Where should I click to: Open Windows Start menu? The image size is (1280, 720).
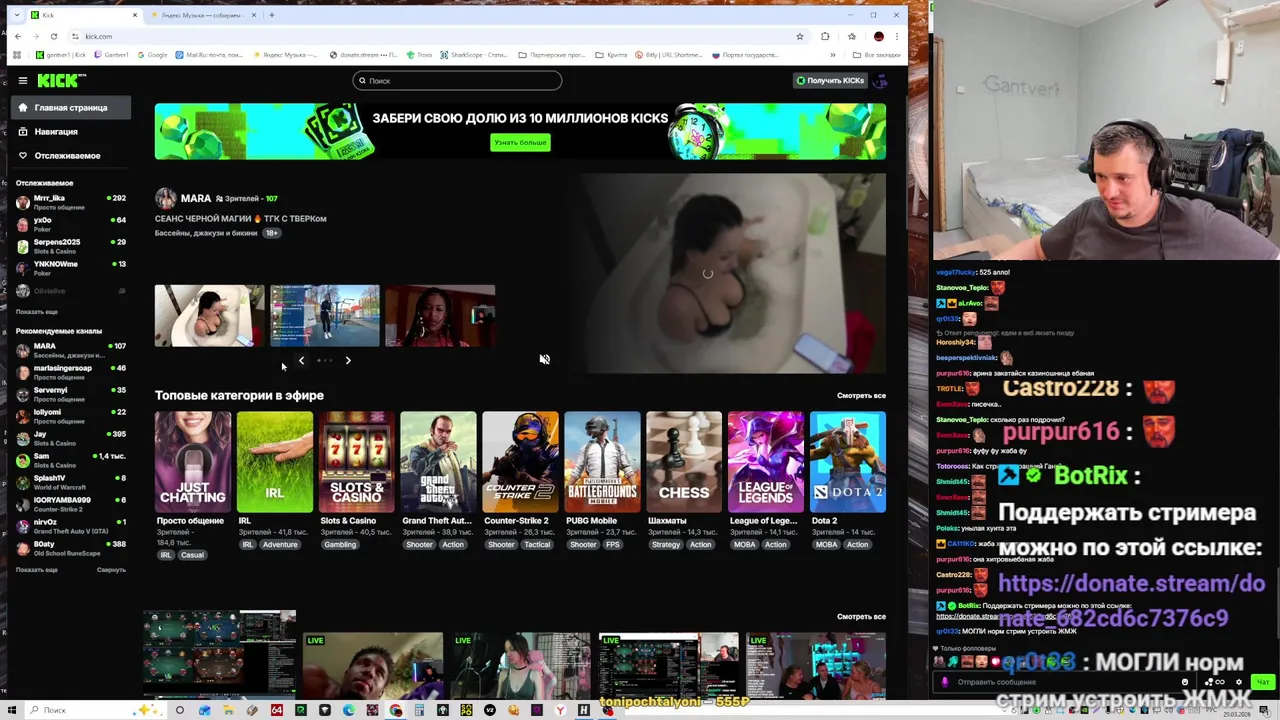click(x=11, y=710)
